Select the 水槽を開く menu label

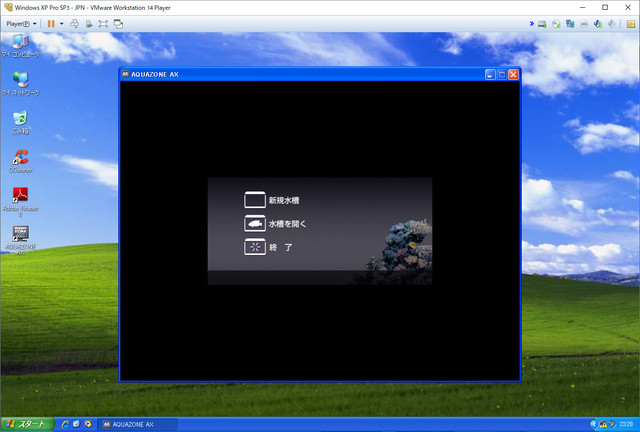(287, 224)
